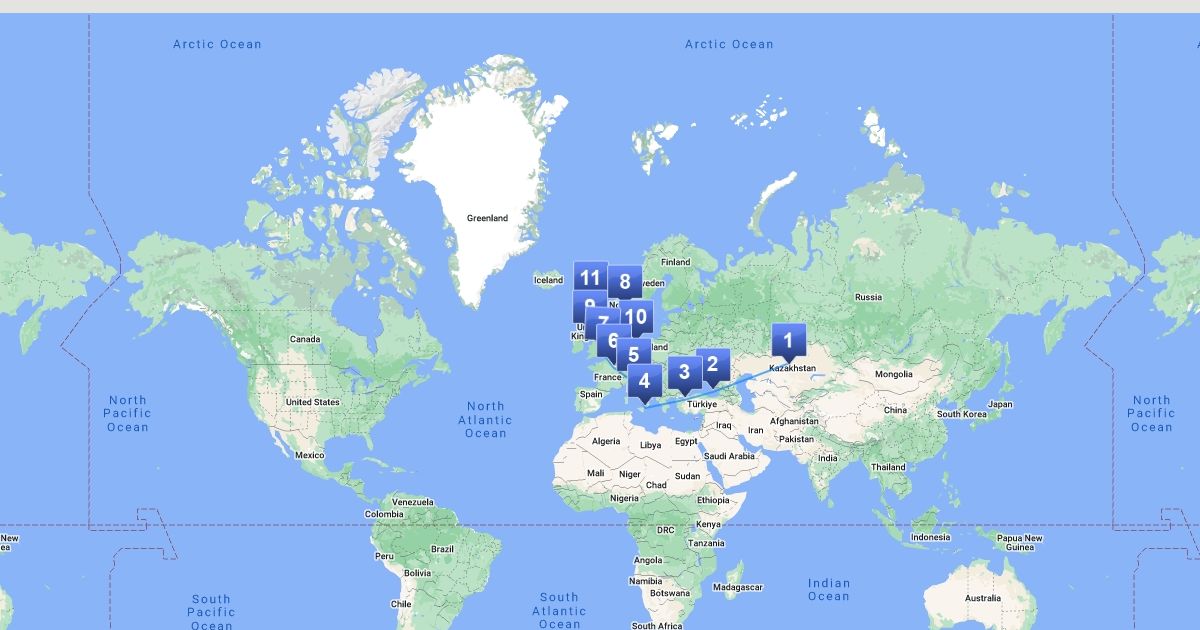Image resolution: width=1200 pixels, height=630 pixels.
Task: Click the South Korea label
Action: pos(962,414)
